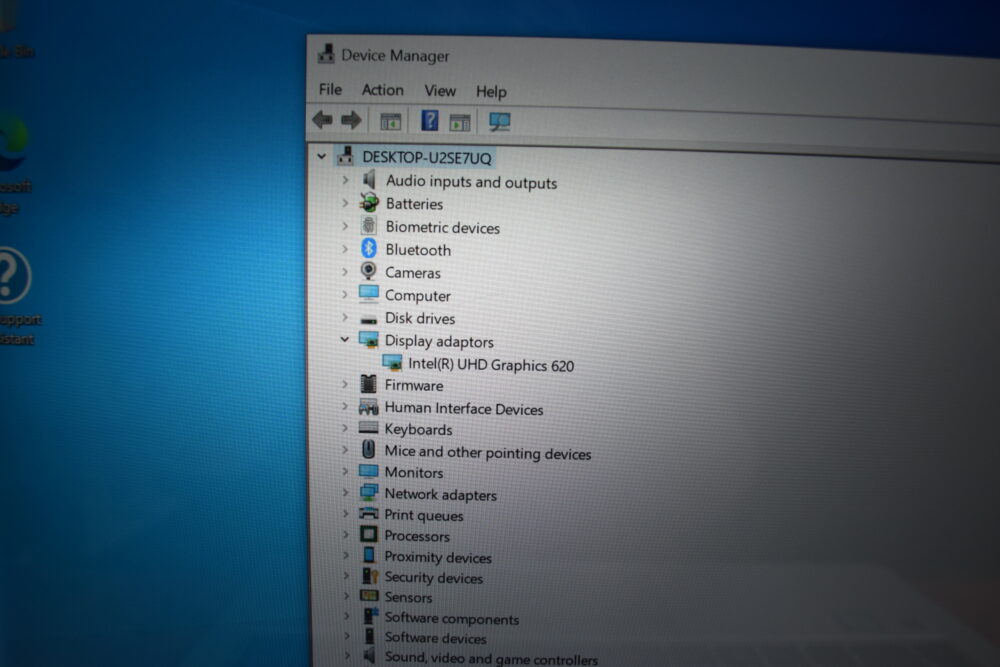Screen dimensions: 1000x667
Task: Scan for hardware changes using the monitor icon
Action: 499,121
